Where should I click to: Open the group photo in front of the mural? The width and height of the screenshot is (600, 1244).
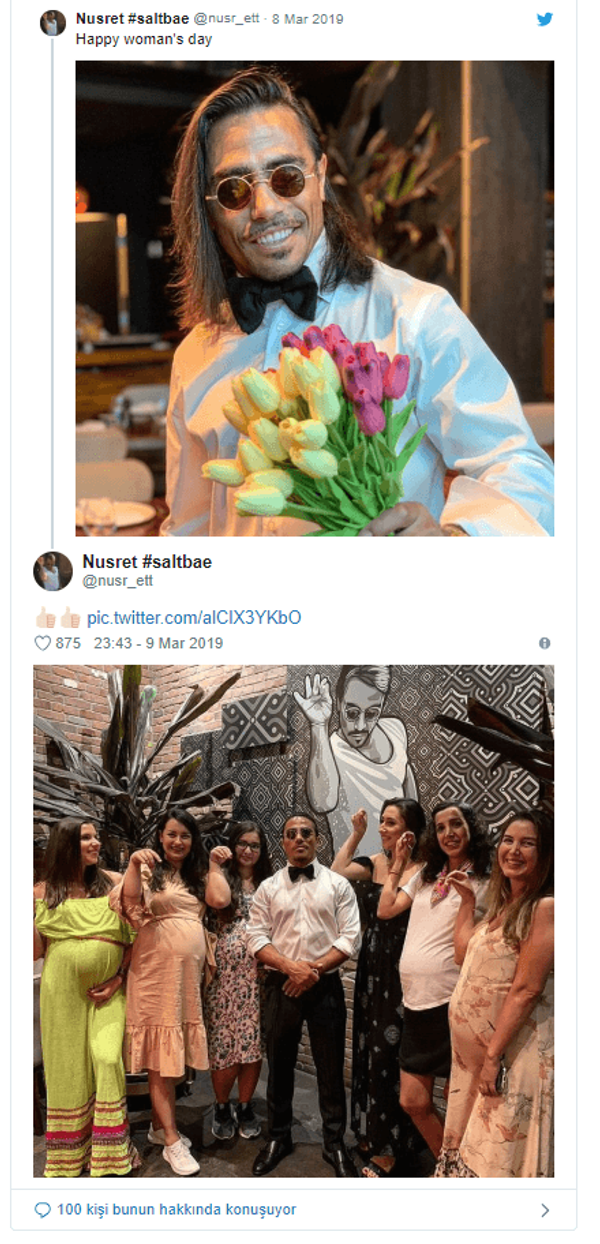click(293, 920)
